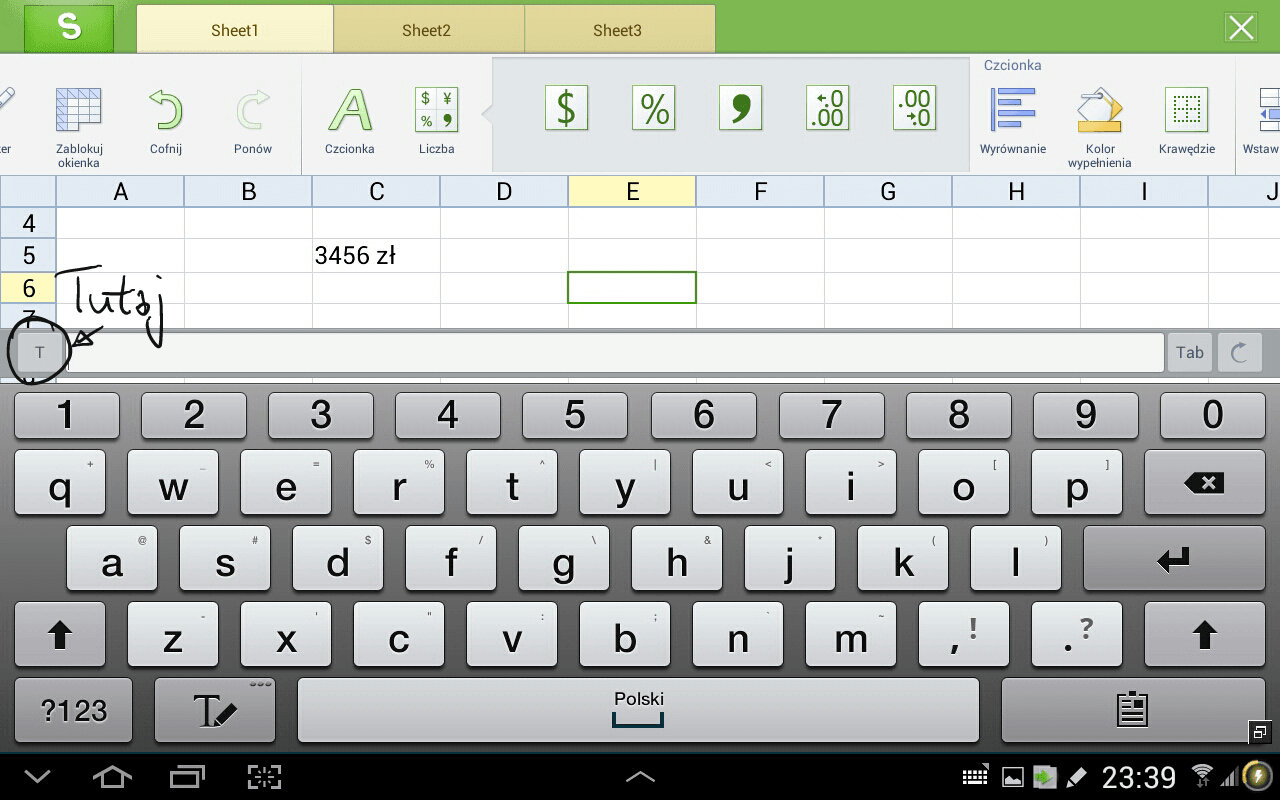Screen dimensions: 1280x800
Task: Select row 5 header
Action: coord(28,256)
